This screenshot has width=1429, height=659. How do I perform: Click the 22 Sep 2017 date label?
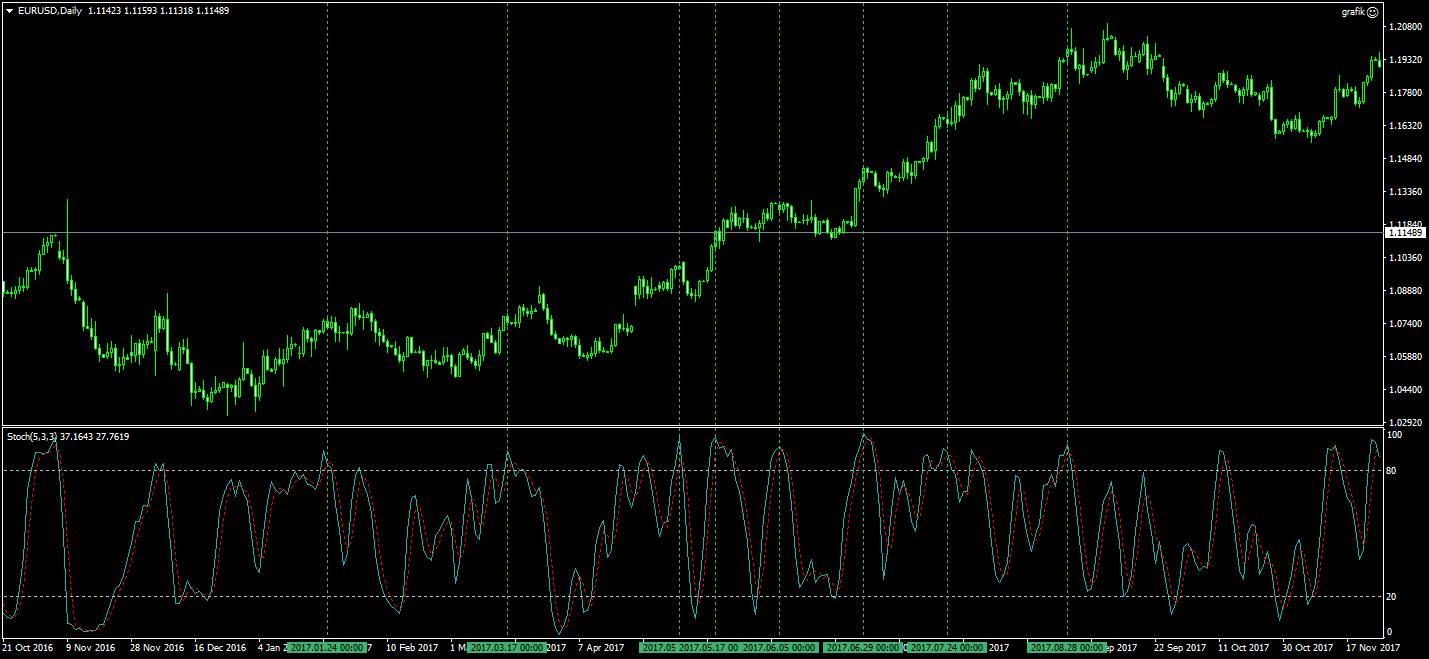[1180, 648]
